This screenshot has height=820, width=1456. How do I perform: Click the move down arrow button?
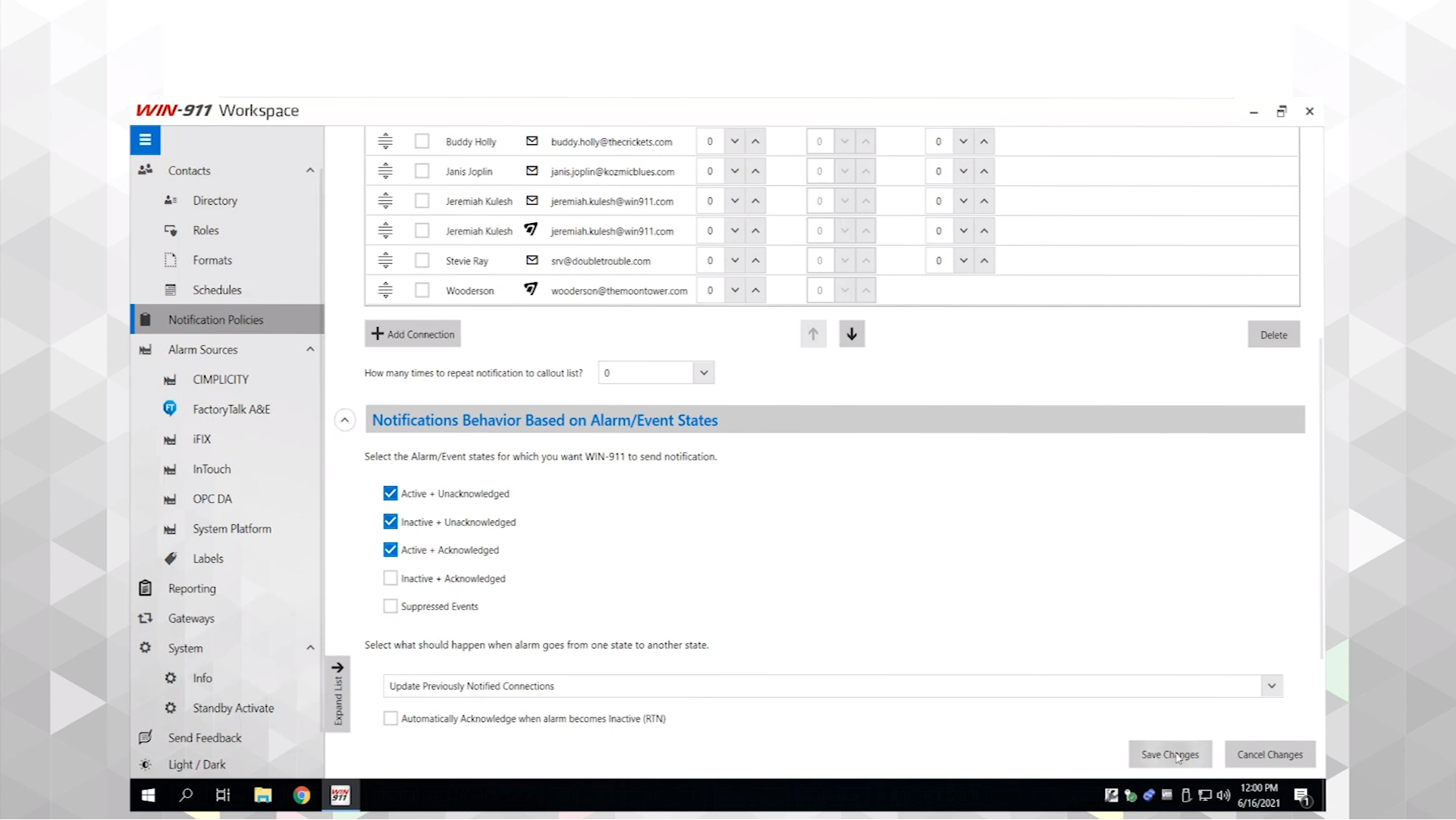pos(852,335)
